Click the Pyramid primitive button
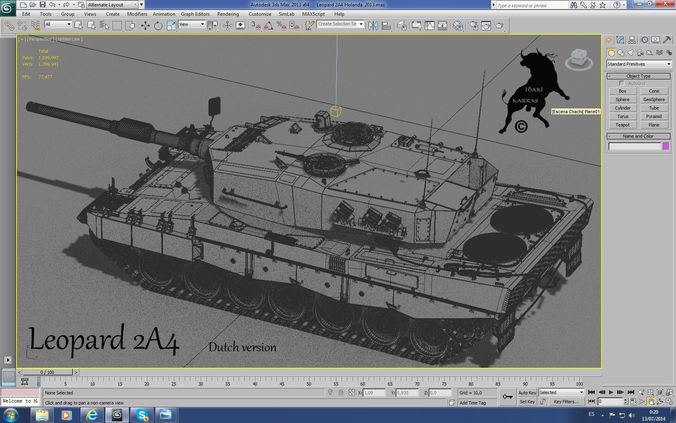676x423 pixels. click(654, 116)
